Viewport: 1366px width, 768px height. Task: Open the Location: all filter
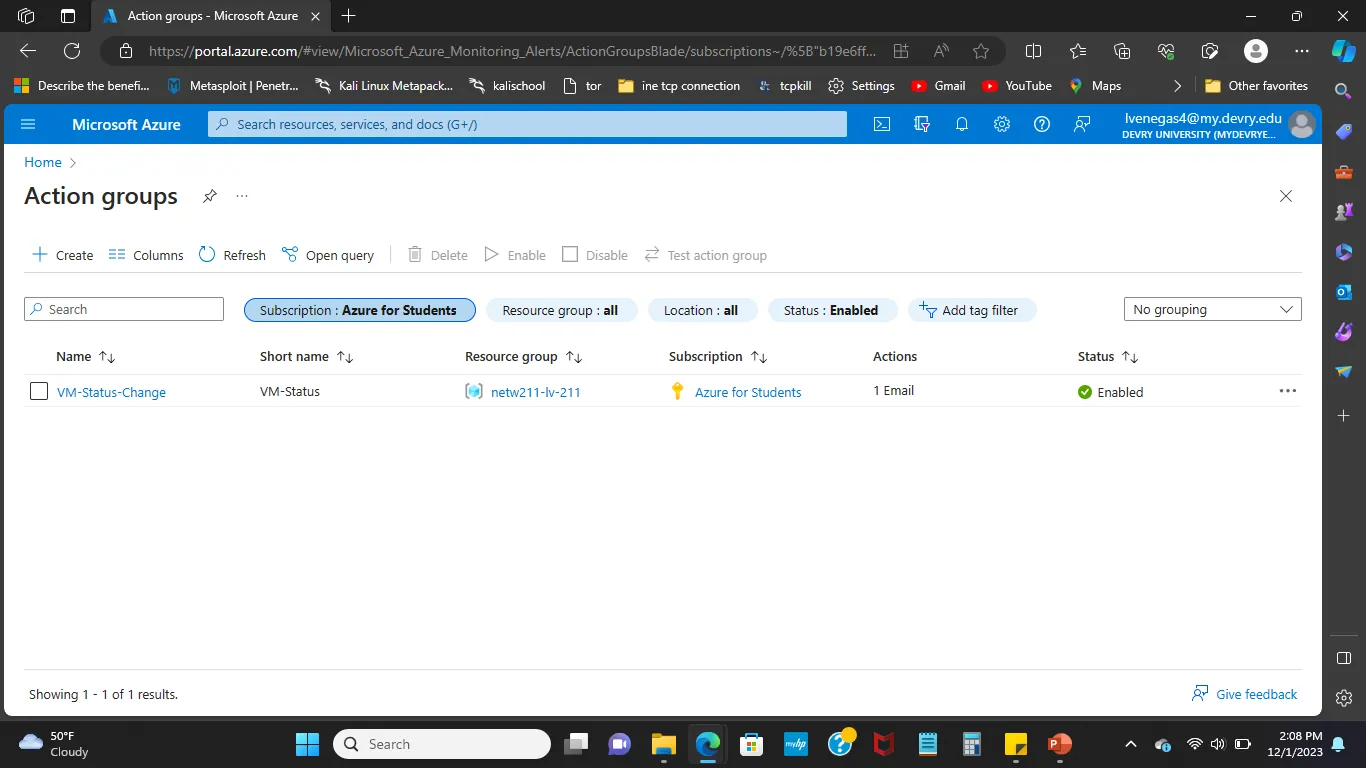tap(701, 310)
